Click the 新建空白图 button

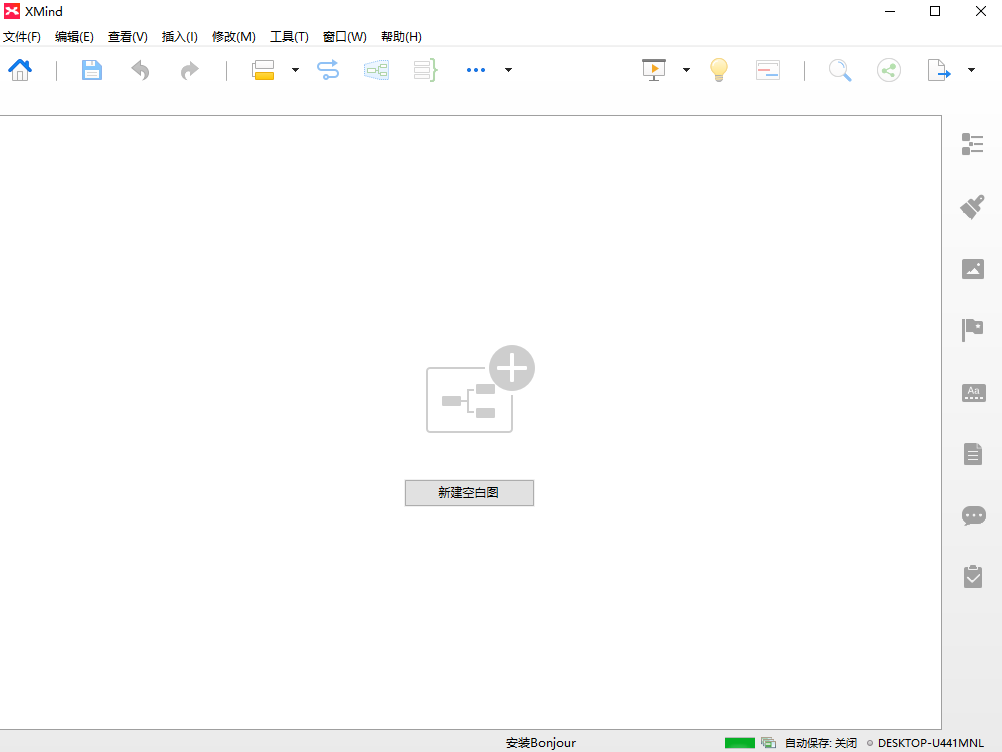click(469, 493)
